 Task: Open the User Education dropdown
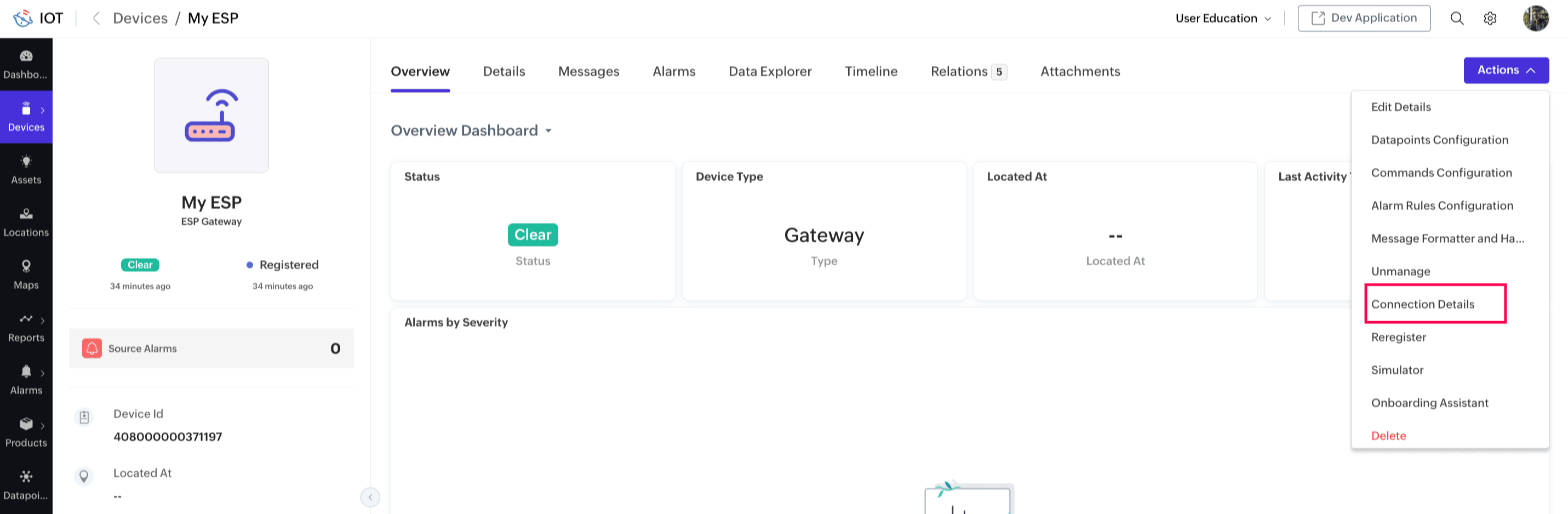click(1223, 18)
